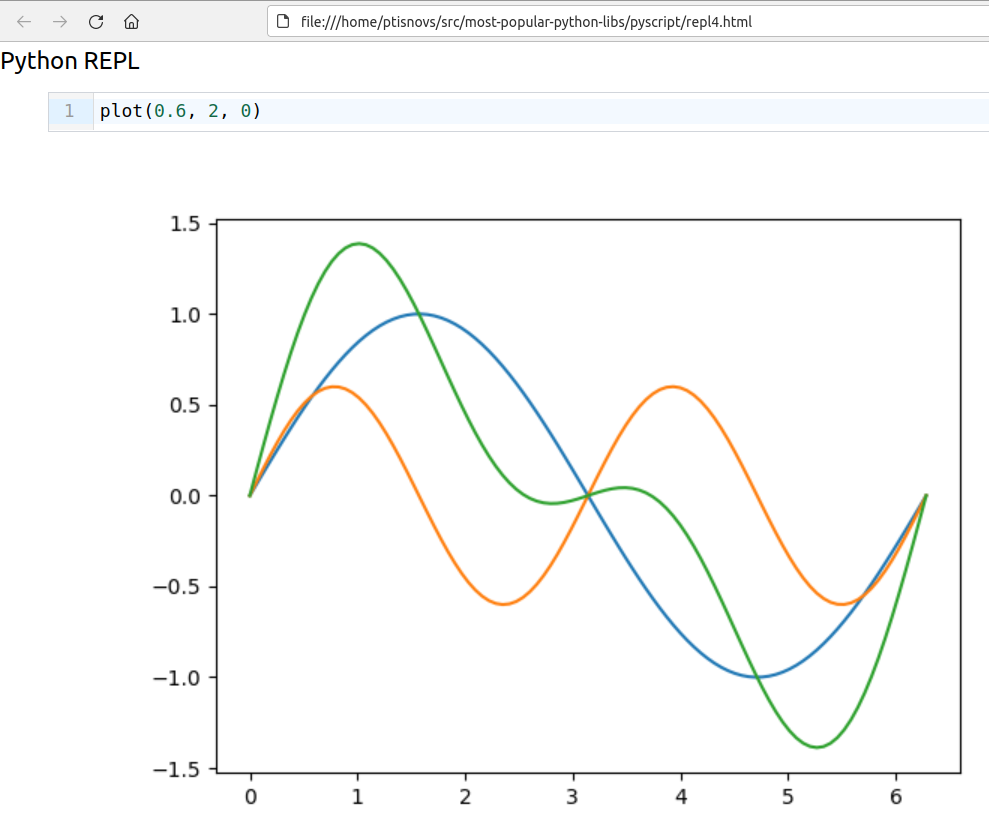Screen dimensions: 989x829
Task: Select line number 1 in the REPL gutter
Action: coord(69,111)
